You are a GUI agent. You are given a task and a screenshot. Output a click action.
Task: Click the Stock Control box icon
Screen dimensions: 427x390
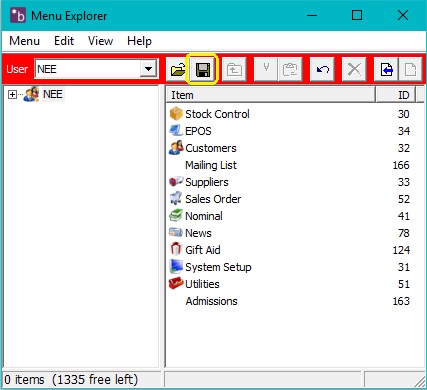tap(176, 114)
